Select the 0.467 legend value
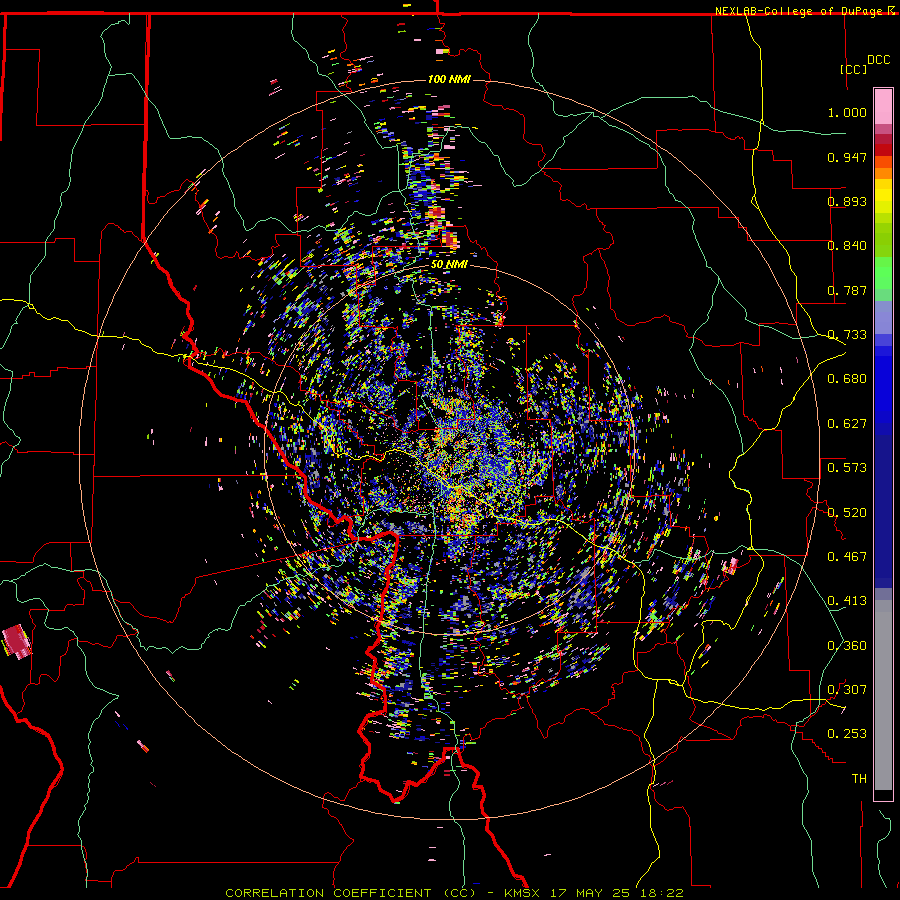The image size is (900, 900). coord(847,557)
